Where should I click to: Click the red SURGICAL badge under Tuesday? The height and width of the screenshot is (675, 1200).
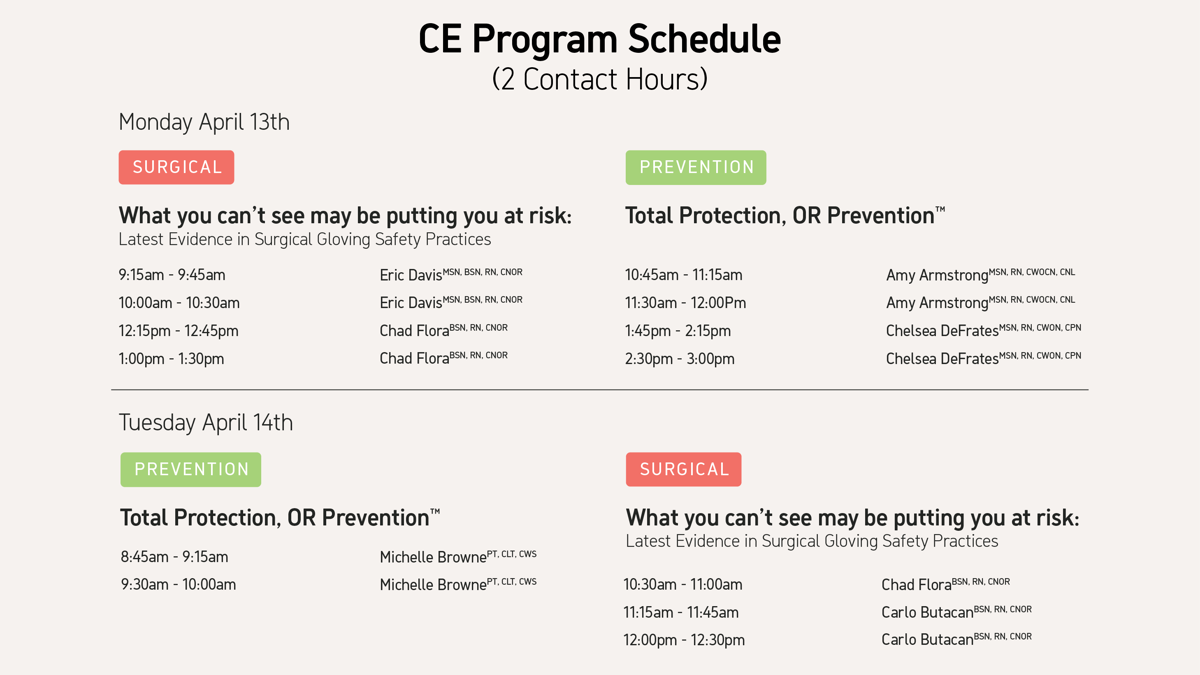(x=684, y=469)
